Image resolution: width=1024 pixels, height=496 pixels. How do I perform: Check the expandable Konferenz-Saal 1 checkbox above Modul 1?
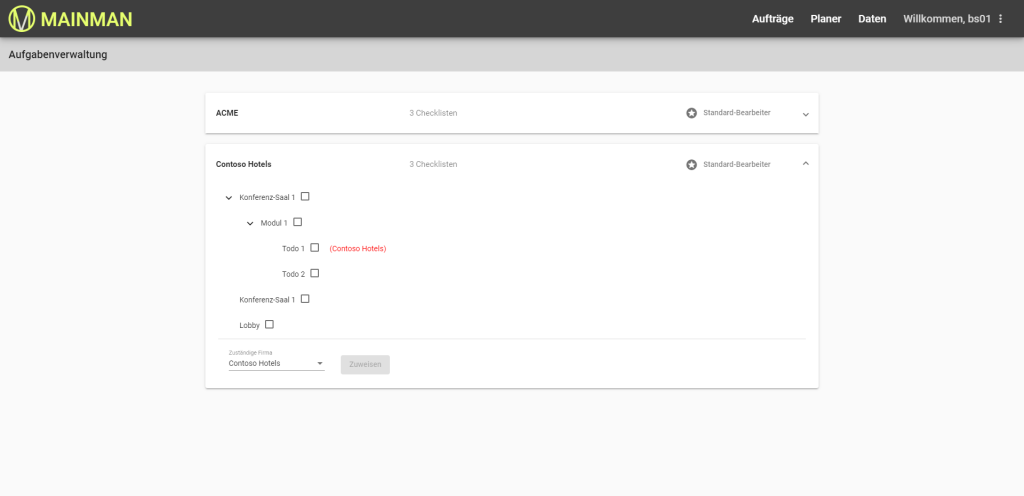(x=305, y=196)
